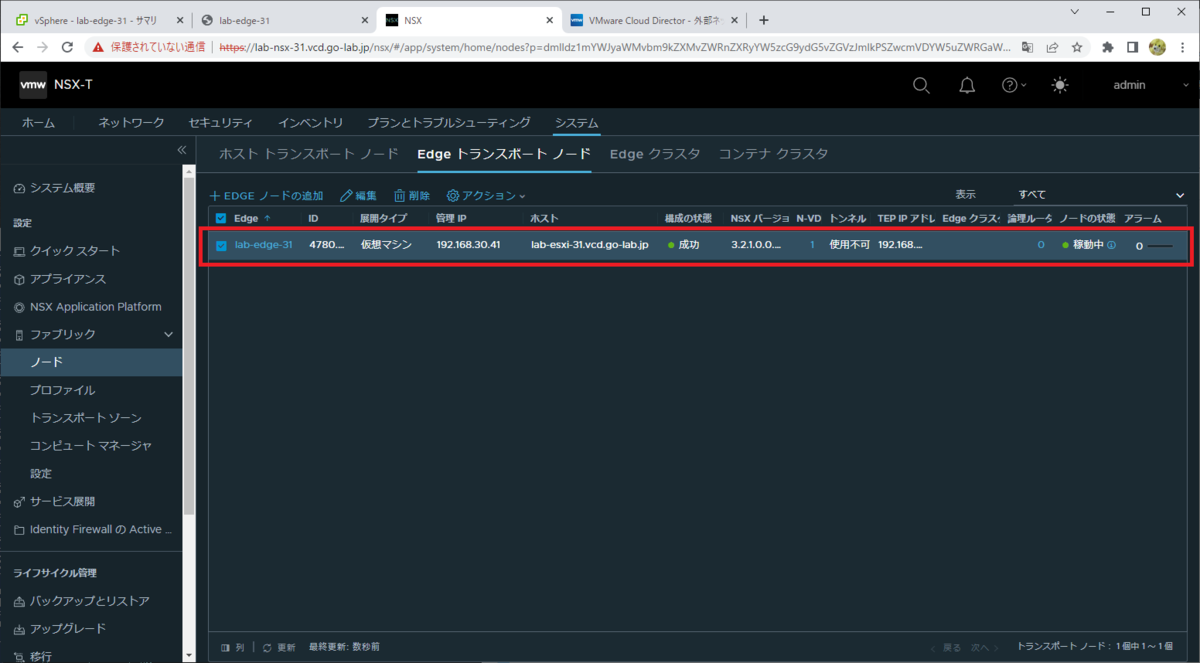Open the Chrome profile avatar icon

click(x=1158, y=47)
